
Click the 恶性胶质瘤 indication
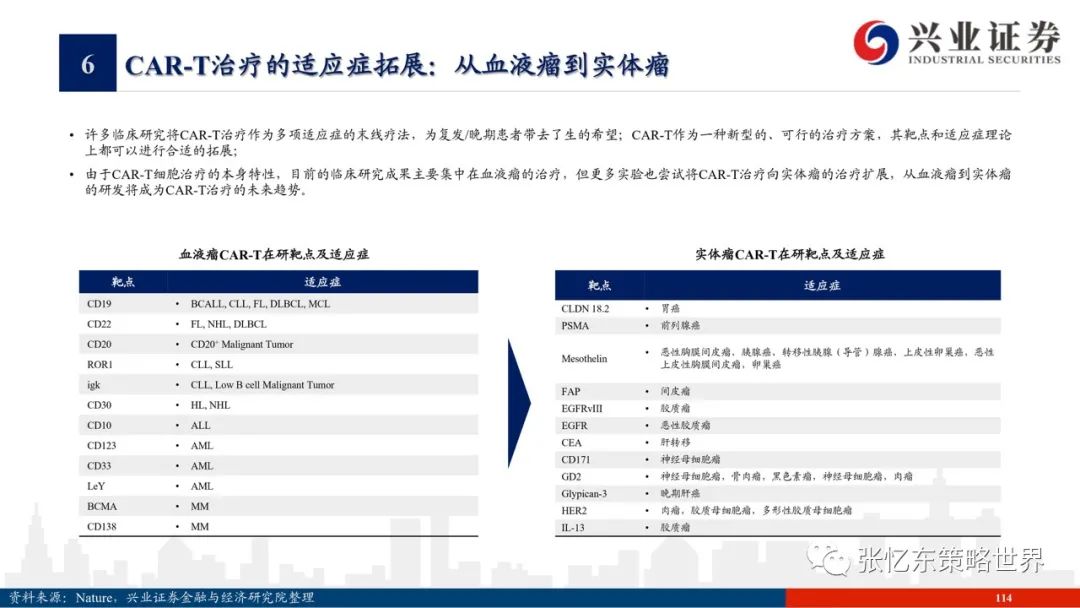click(685, 426)
